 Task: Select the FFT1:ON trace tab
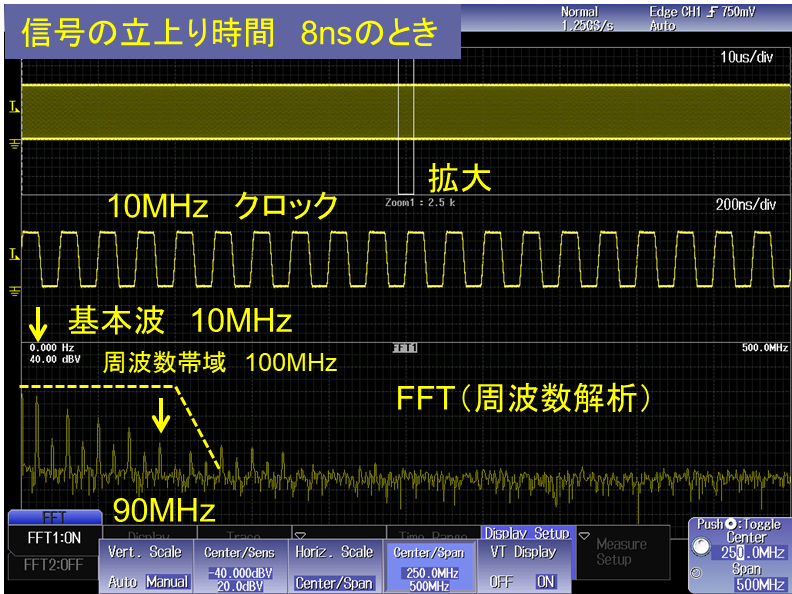tap(54, 538)
